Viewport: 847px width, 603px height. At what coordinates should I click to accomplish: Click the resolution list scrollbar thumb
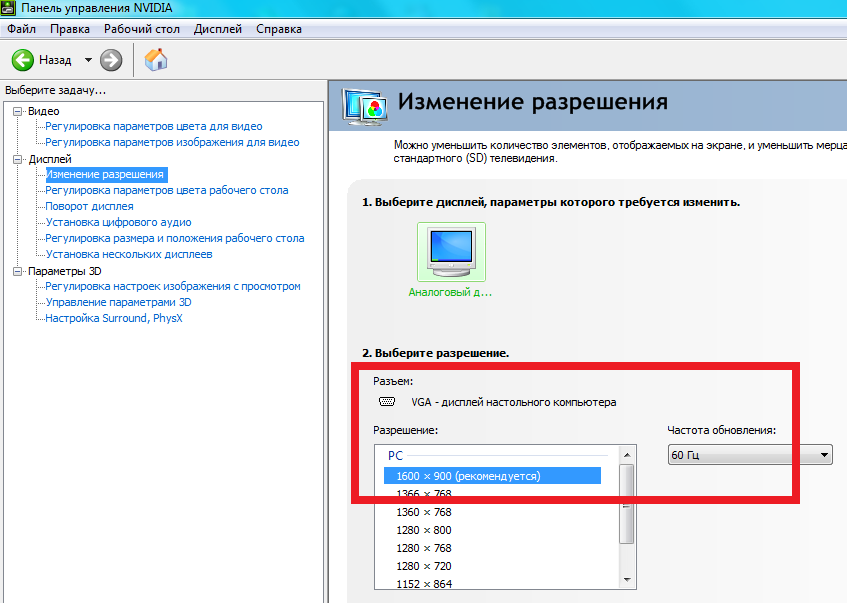pos(627,504)
